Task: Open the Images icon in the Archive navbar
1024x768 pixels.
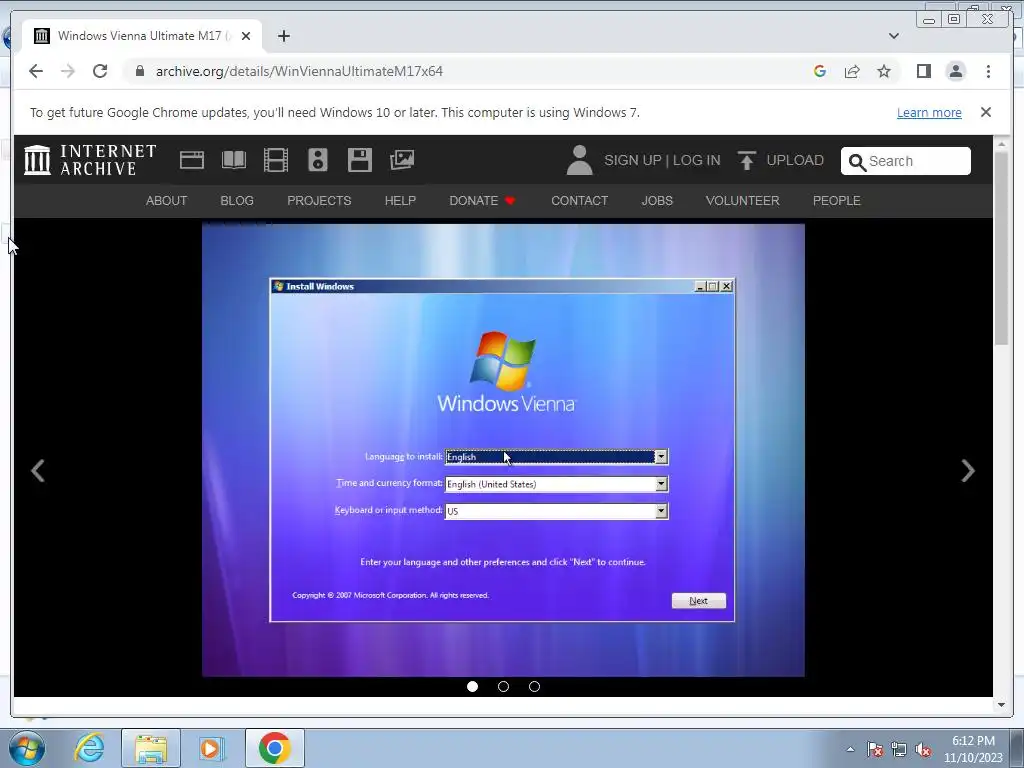Action: pyautogui.click(x=402, y=160)
